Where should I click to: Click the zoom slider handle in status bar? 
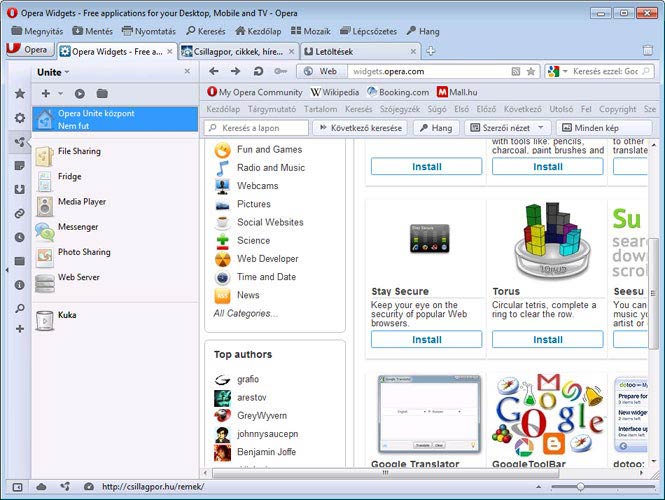tap(580, 487)
